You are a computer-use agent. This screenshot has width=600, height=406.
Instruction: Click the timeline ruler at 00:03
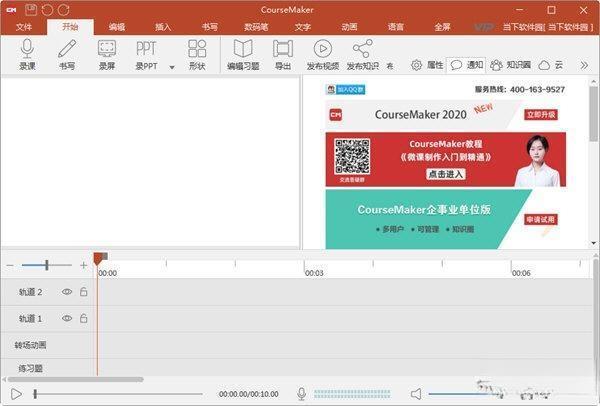tap(314, 273)
